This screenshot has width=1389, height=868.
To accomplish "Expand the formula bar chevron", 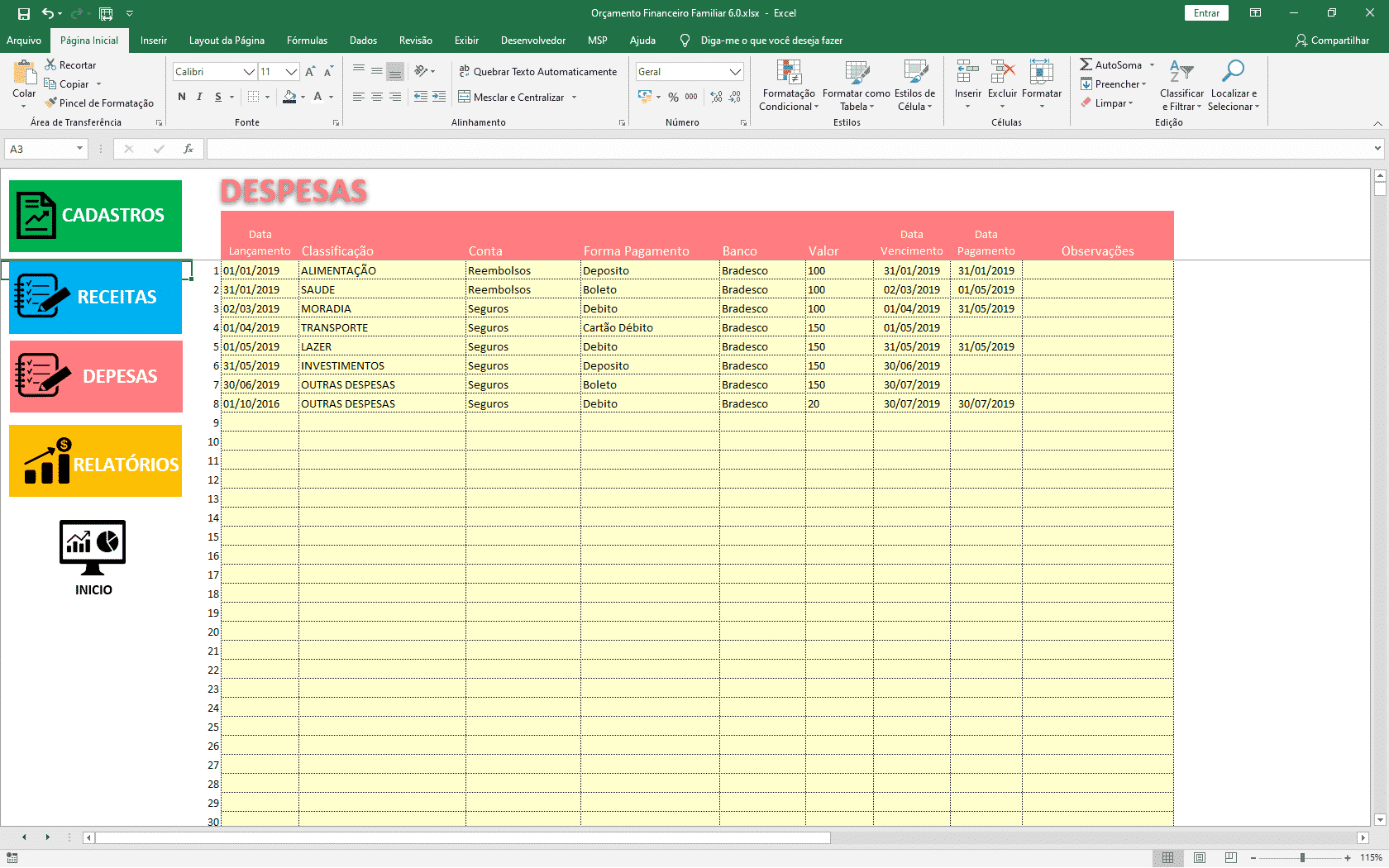I will 1377,149.
